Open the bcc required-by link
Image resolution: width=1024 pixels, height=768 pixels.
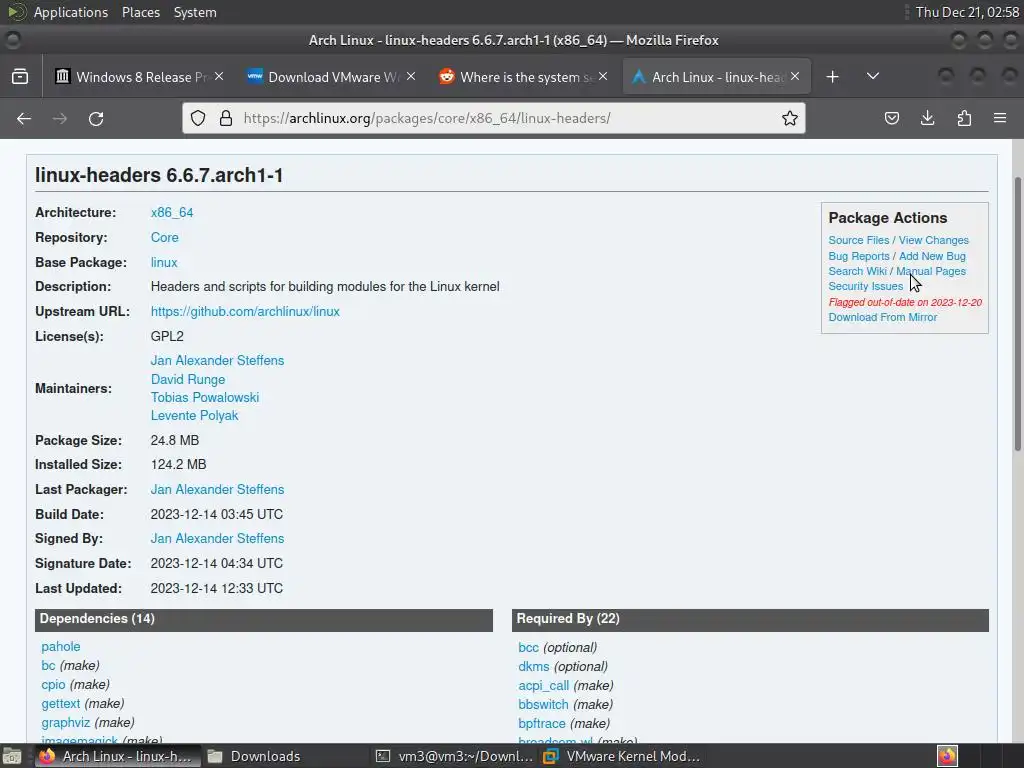click(528, 647)
